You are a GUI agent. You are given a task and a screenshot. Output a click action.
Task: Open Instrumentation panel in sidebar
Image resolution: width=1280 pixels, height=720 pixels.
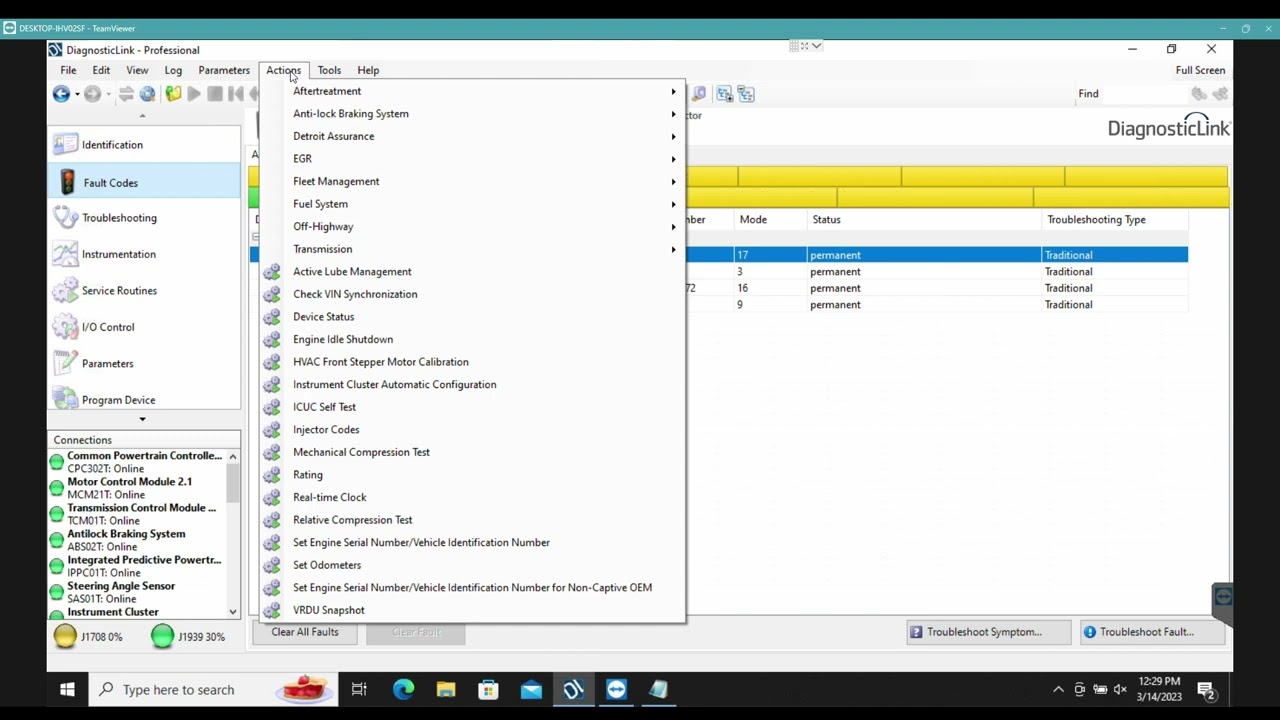point(145,254)
